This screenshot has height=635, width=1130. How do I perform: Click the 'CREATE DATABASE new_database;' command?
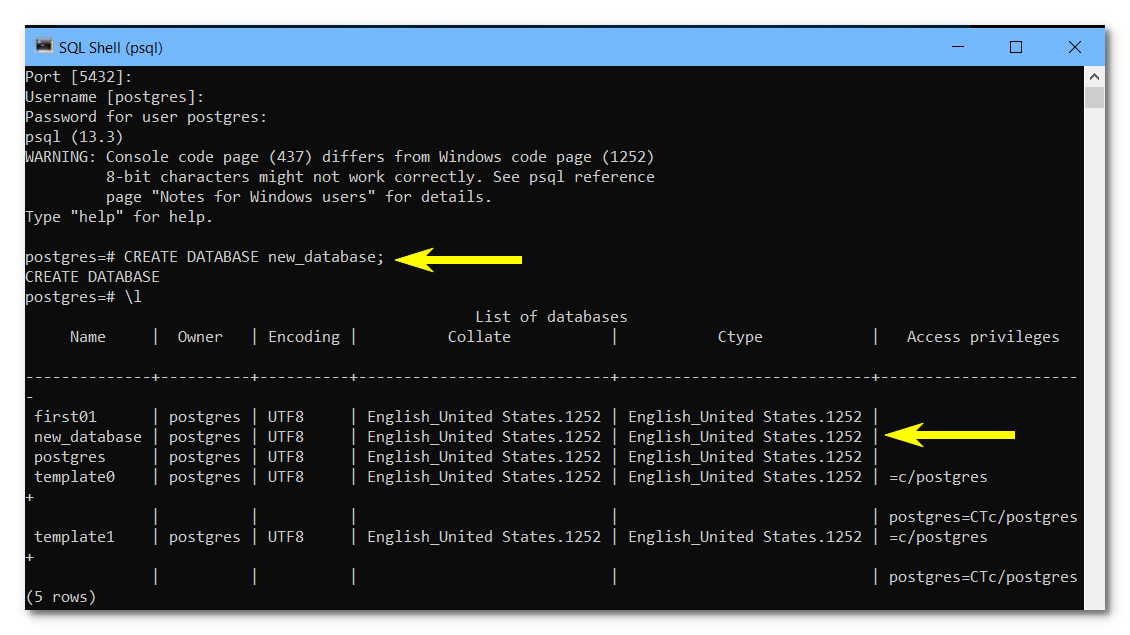click(x=254, y=257)
